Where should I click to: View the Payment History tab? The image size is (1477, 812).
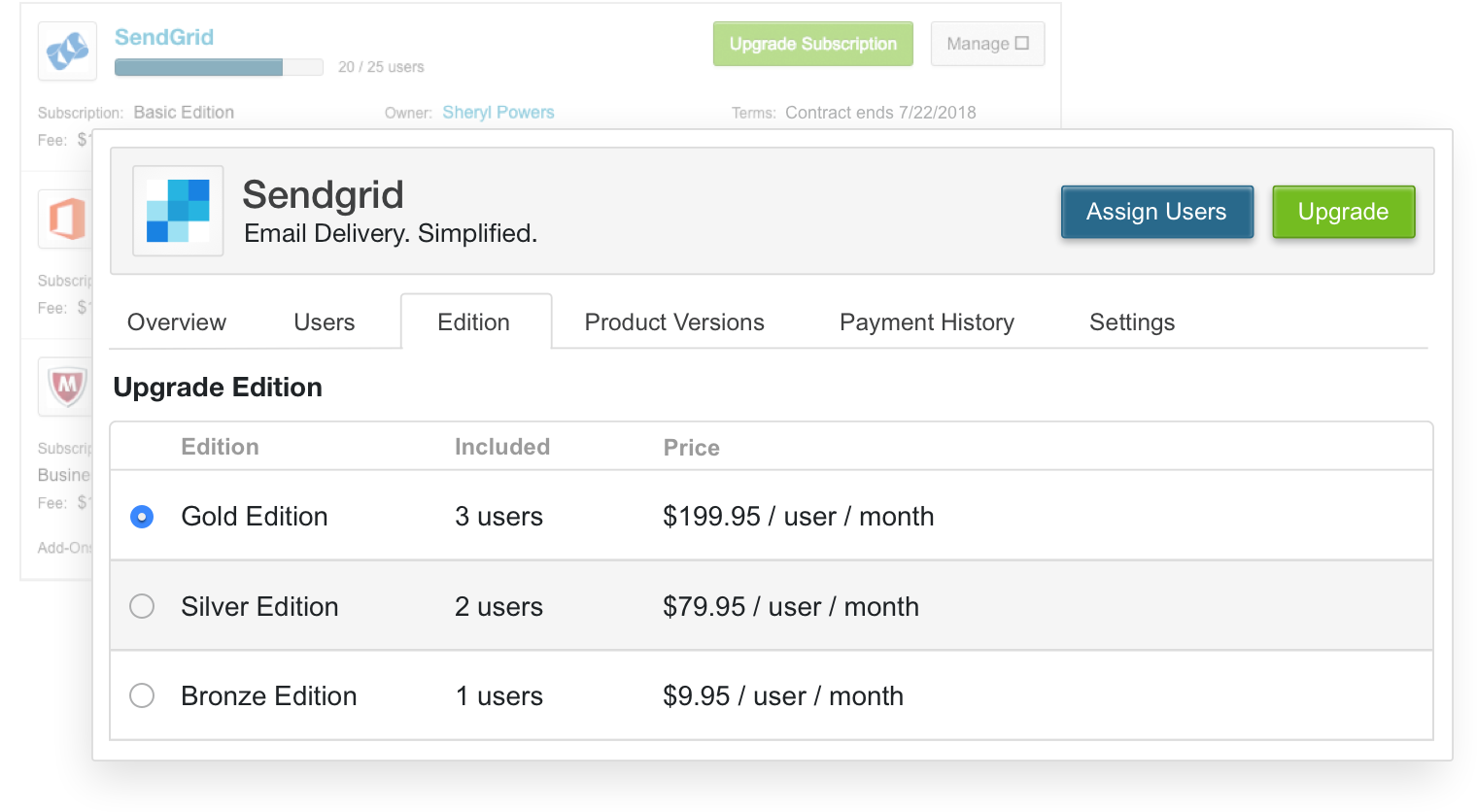coord(927,322)
